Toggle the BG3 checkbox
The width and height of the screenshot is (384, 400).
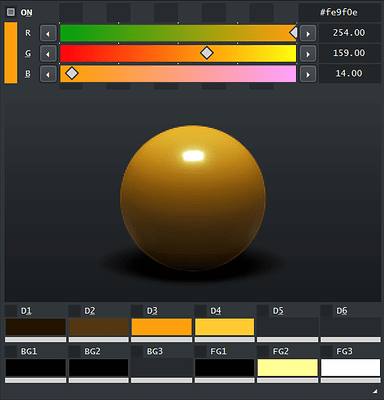[137, 351]
